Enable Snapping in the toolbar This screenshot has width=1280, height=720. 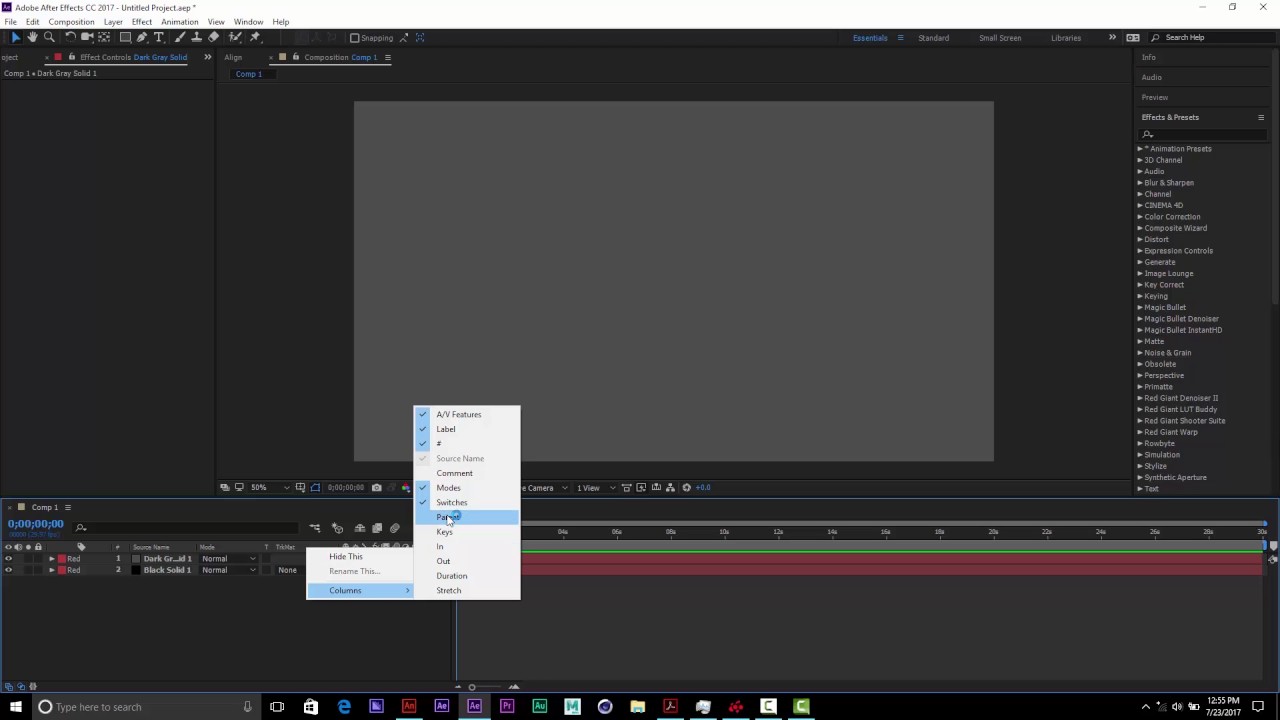point(355,37)
